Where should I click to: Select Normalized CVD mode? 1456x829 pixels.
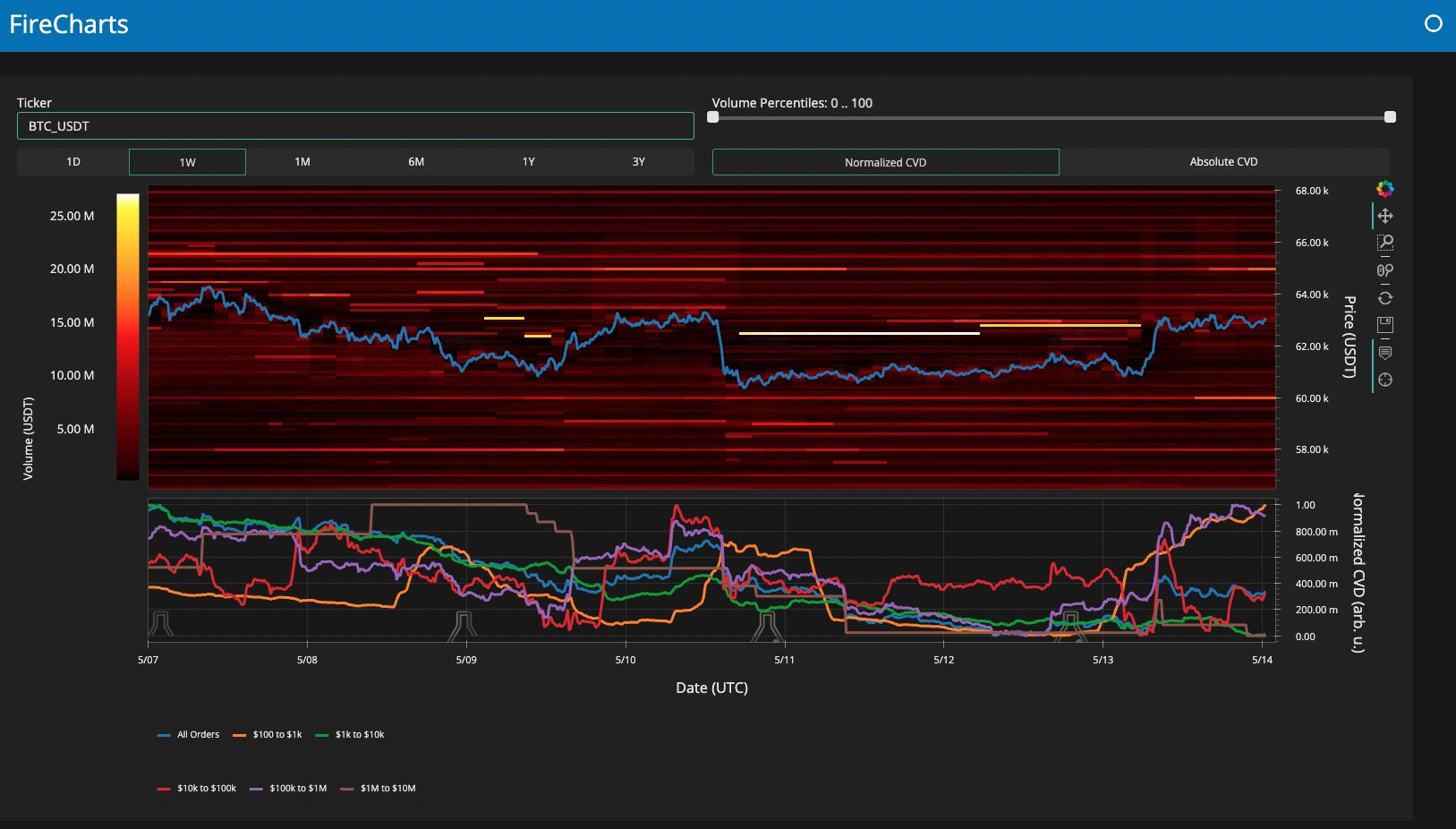pyautogui.click(x=885, y=162)
